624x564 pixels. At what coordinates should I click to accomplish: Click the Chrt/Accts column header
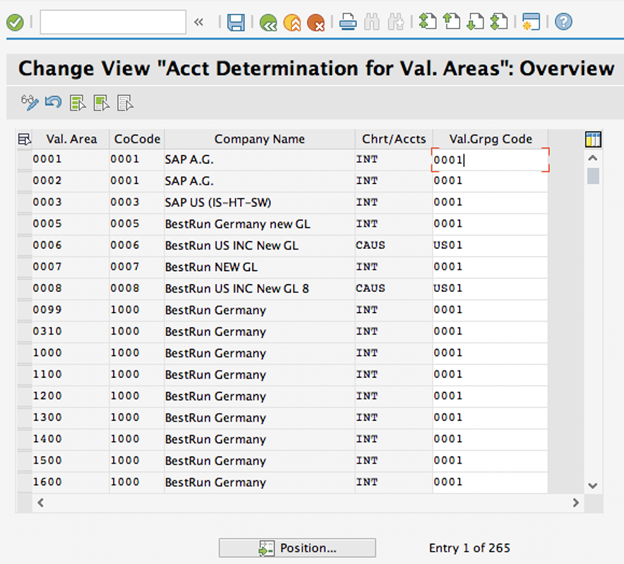[394, 139]
